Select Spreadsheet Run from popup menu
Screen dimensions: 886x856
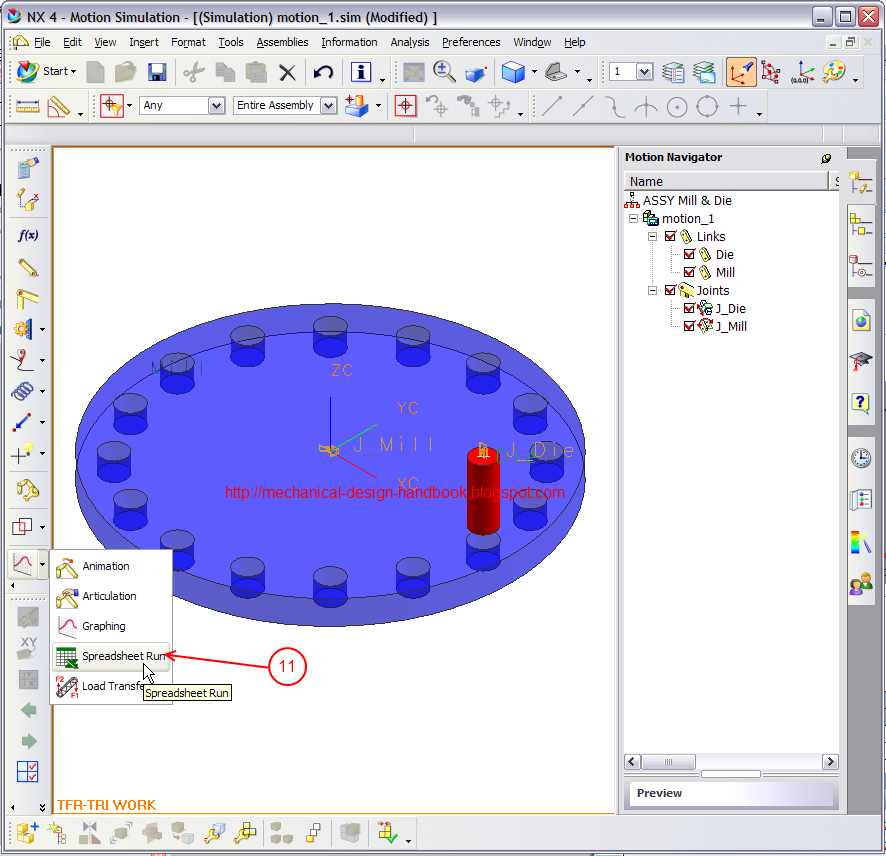(111, 657)
